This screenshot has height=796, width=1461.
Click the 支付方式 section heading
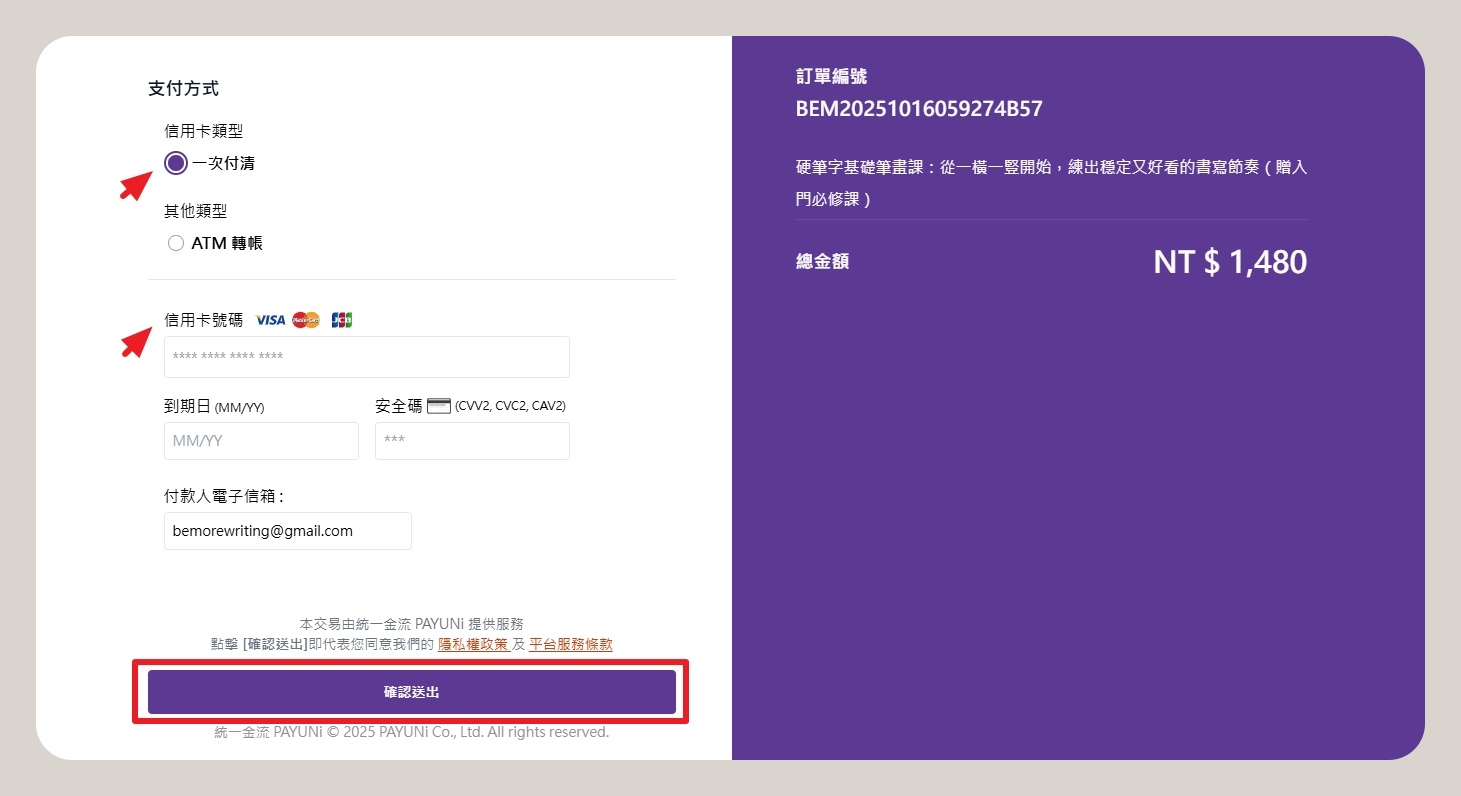click(183, 88)
